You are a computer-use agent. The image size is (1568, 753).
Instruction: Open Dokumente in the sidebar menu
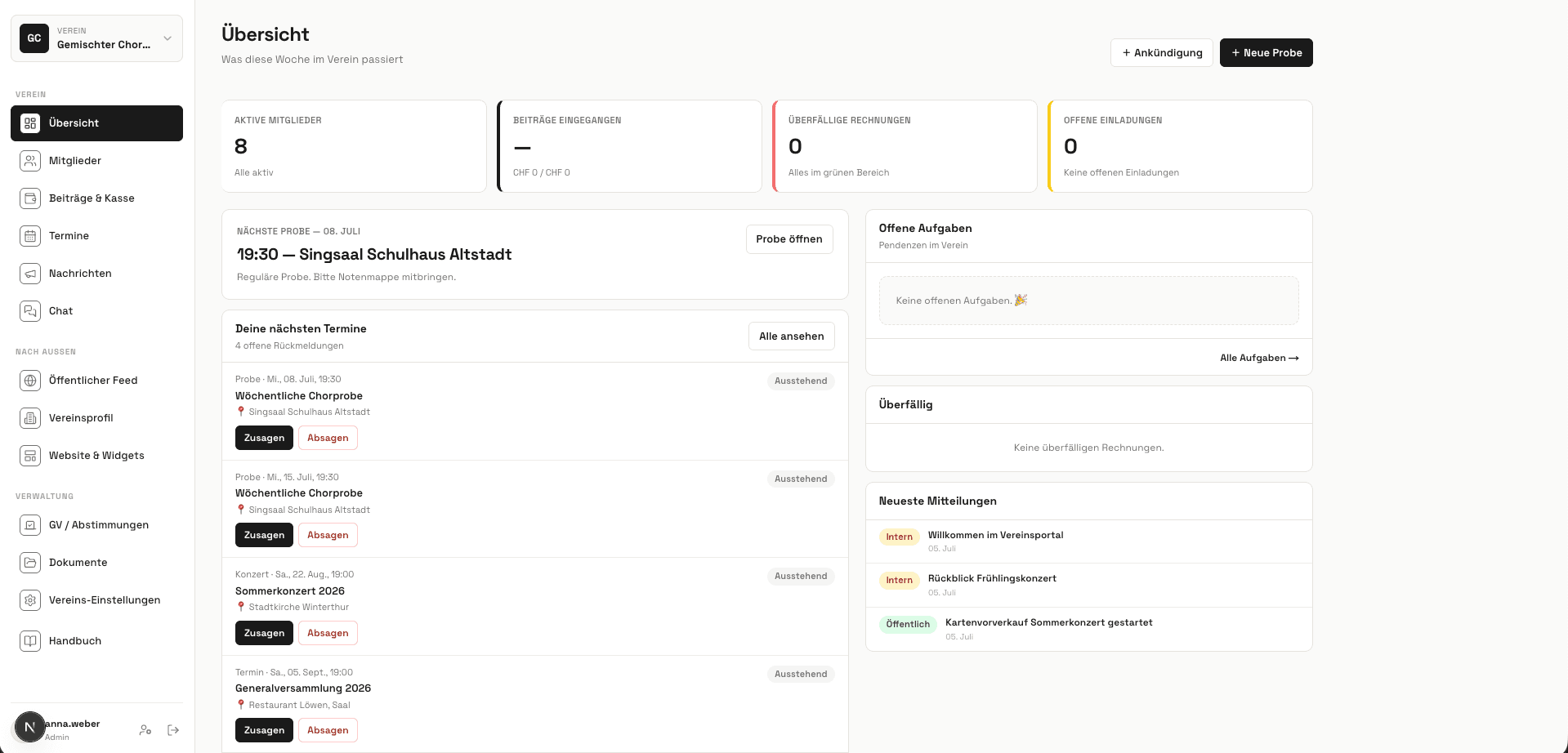click(96, 563)
